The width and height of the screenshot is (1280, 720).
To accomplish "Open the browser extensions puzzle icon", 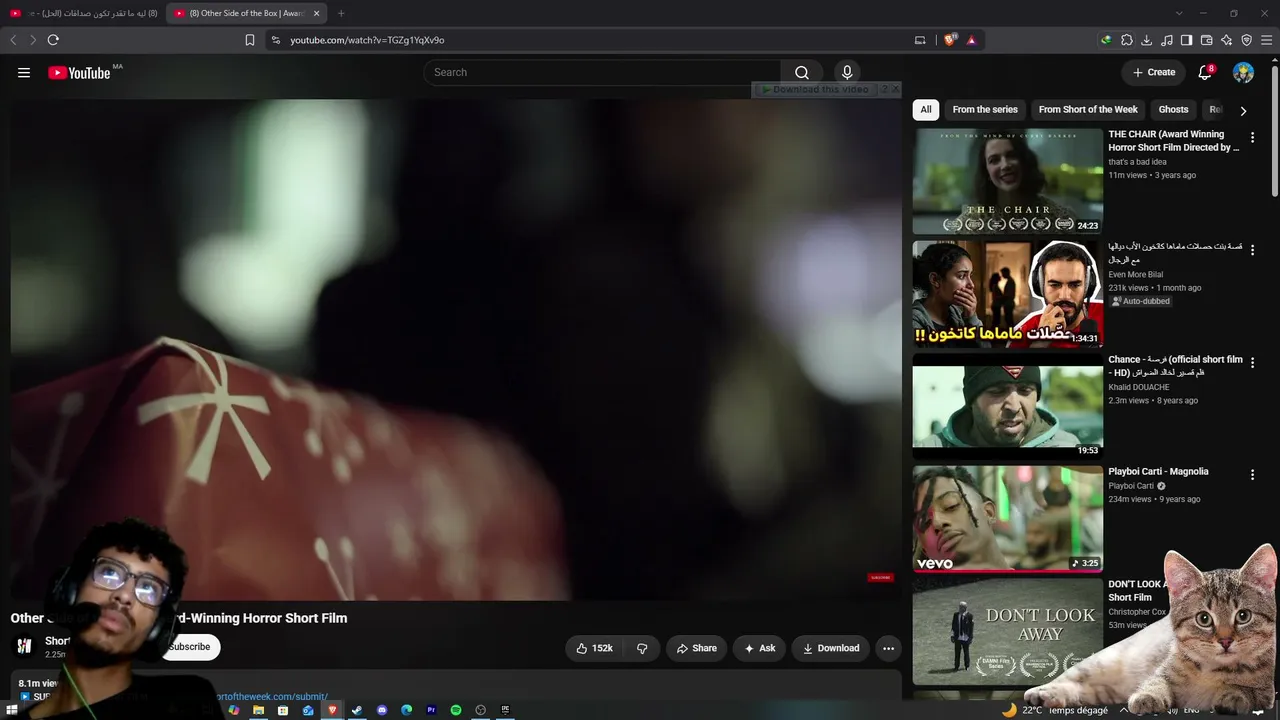I will pyautogui.click(x=1126, y=40).
